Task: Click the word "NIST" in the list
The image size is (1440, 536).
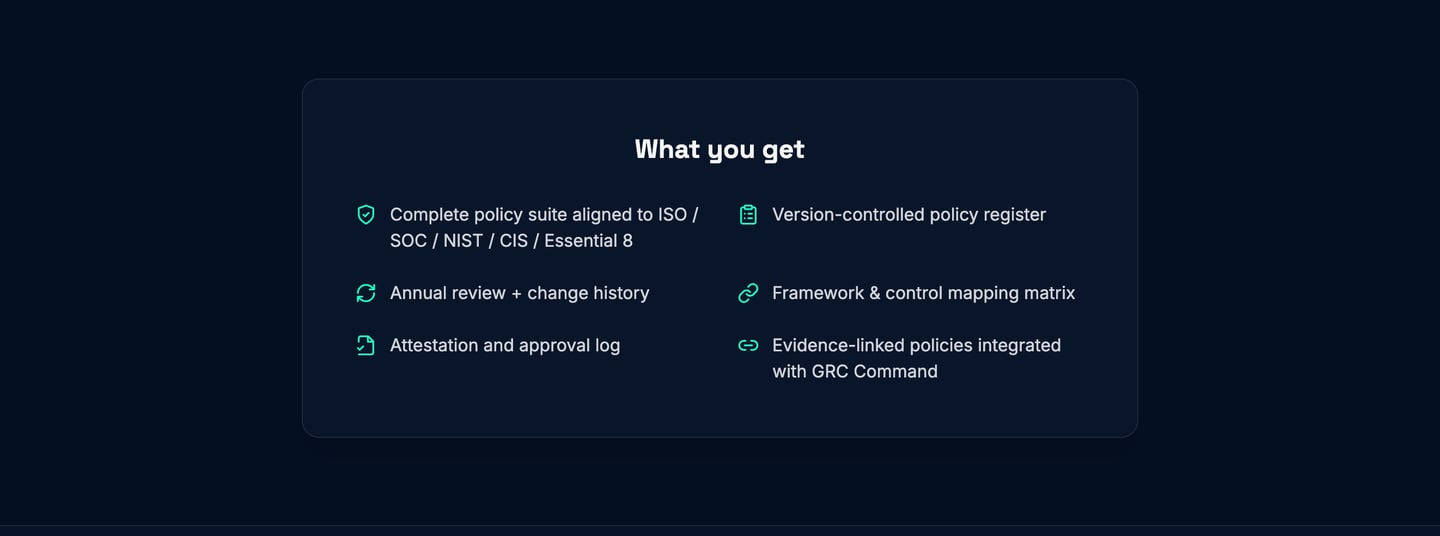Action: (463, 241)
